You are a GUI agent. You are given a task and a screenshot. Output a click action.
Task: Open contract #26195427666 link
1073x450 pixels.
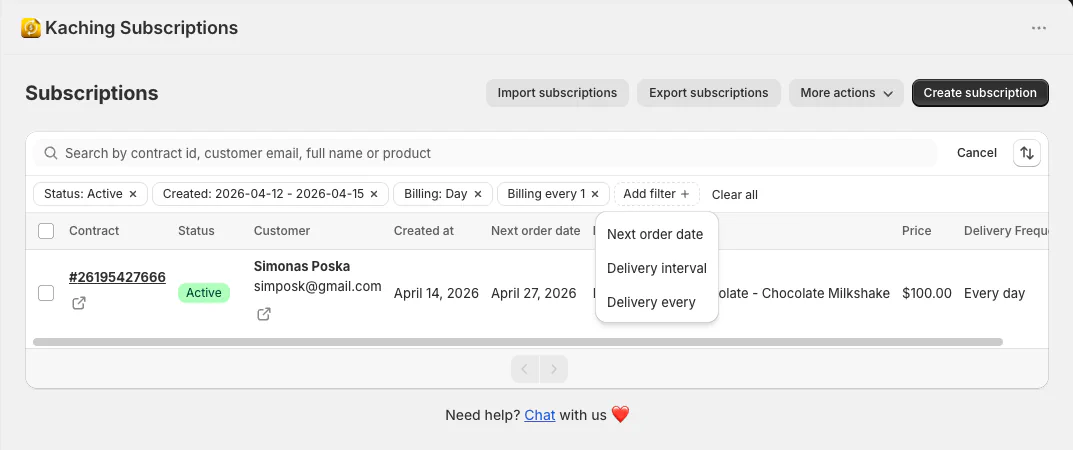tap(117, 277)
